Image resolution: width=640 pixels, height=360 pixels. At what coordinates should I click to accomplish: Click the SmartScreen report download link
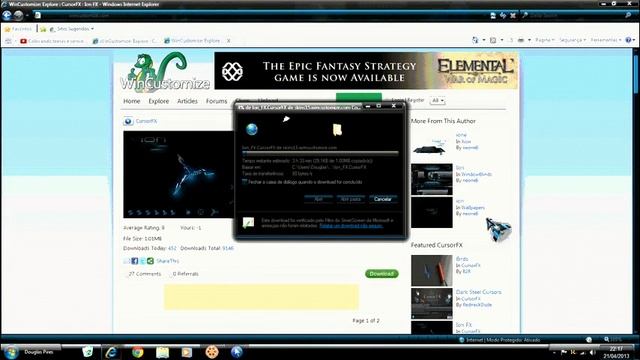tap(351, 226)
